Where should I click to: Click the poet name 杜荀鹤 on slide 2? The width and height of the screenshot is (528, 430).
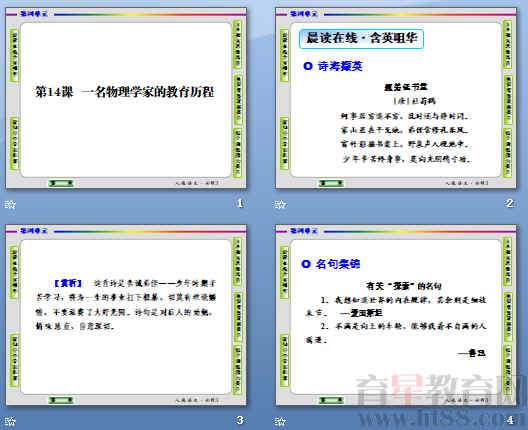pyautogui.click(x=424, y=101)
